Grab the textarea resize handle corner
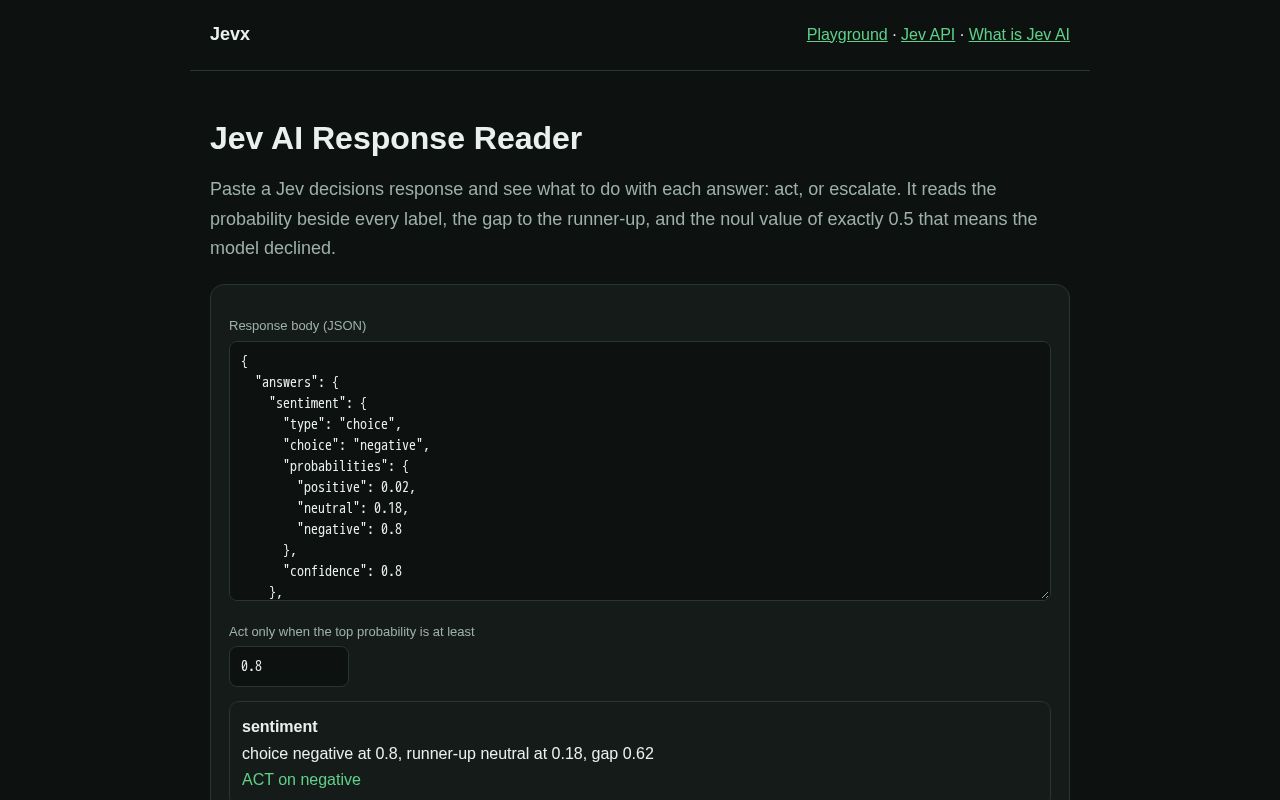This screenshot has height=800, width=1280. pos(1044,594)
